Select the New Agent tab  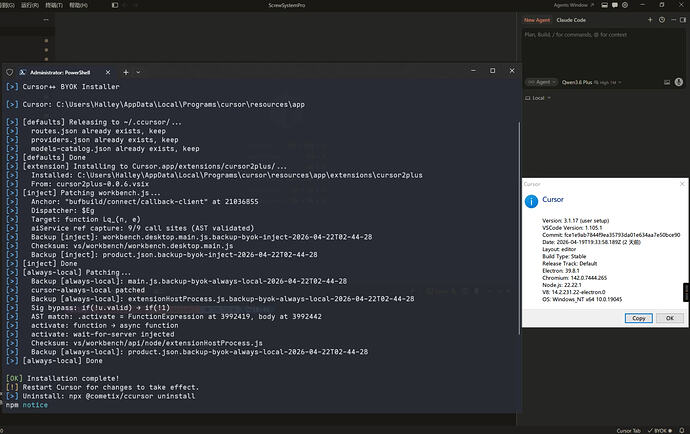coord(536,20)
